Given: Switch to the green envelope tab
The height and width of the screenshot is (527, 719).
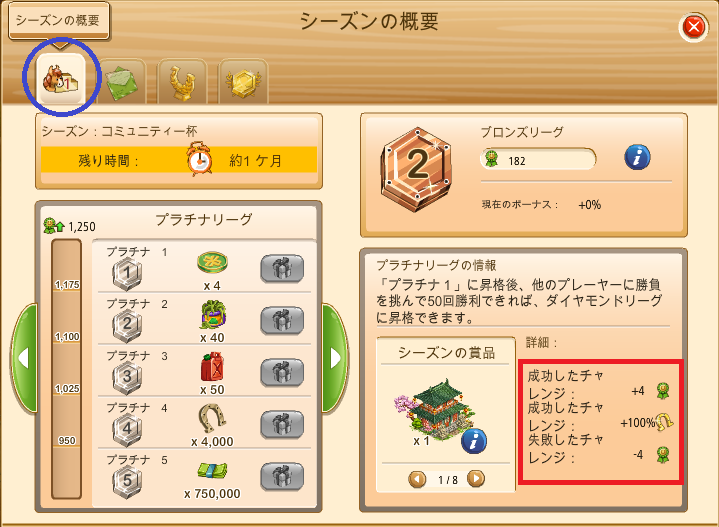Looking at the screenshot, I should pos(122,82).
